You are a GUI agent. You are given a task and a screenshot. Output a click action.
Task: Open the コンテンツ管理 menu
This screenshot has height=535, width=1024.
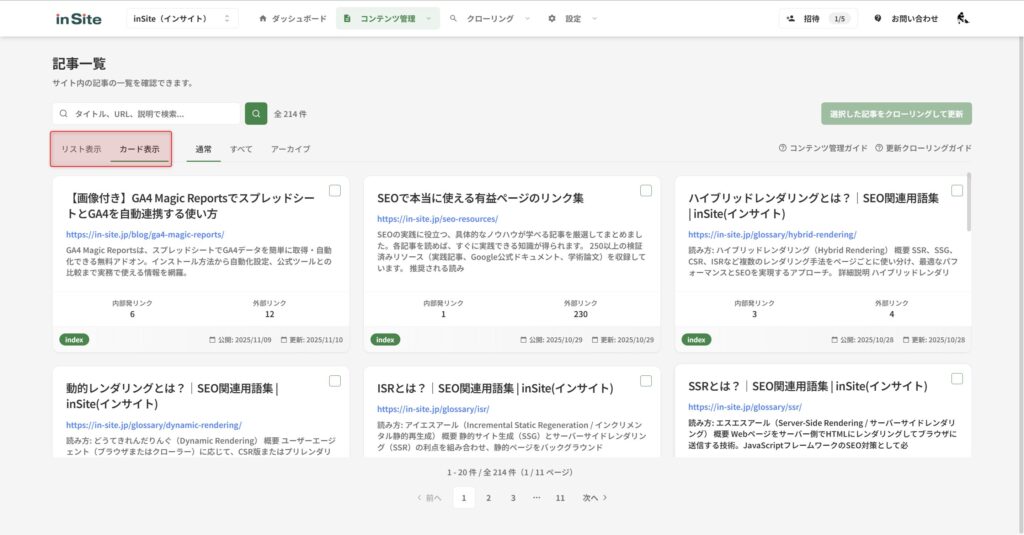pos(388,18)
